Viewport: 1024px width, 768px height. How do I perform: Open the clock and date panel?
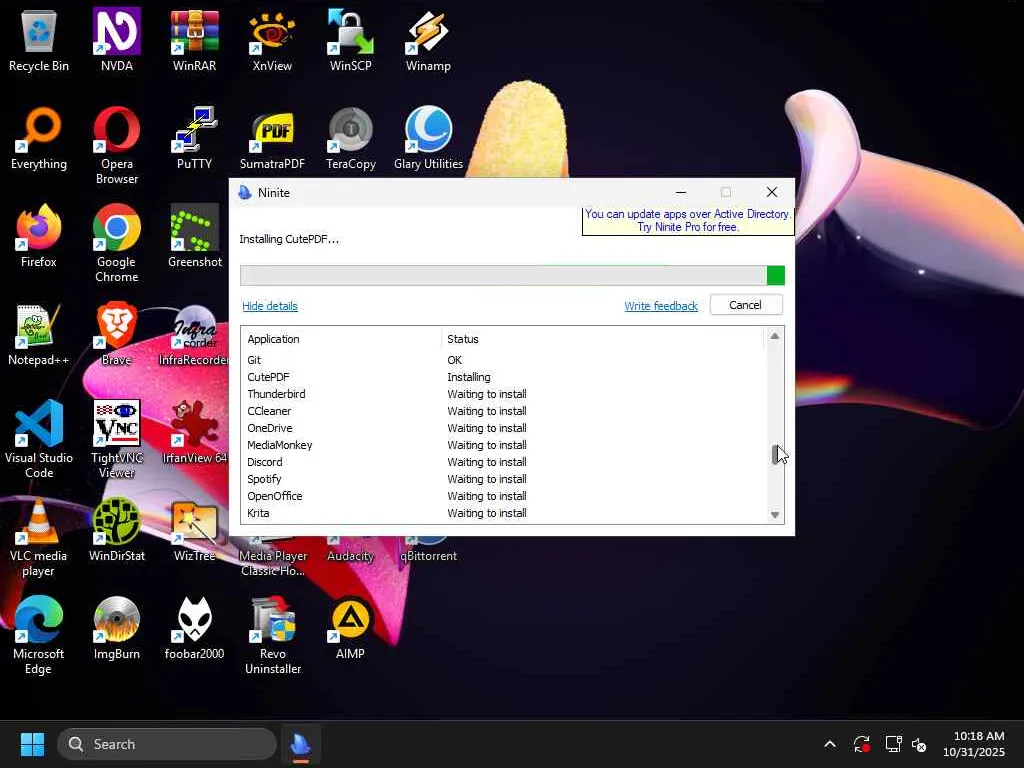974,744
